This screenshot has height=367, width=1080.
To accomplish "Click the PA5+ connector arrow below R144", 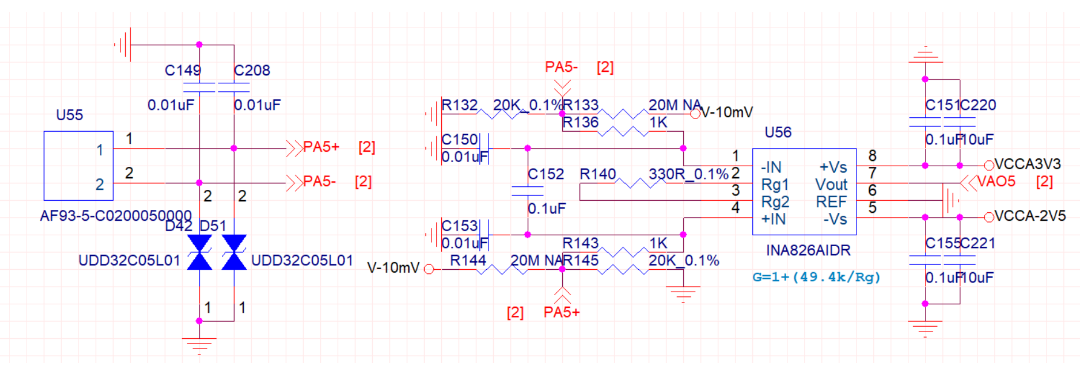I will pyautogui.click(x=563, y=295).
